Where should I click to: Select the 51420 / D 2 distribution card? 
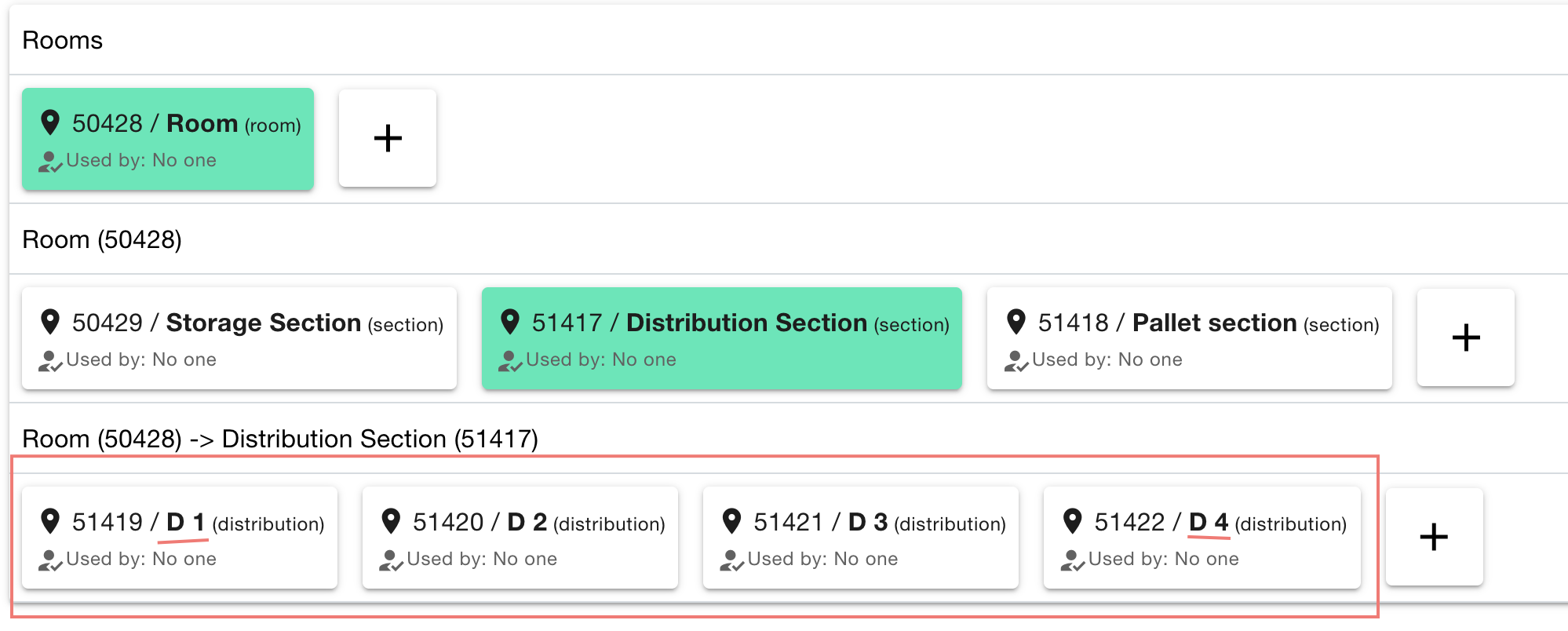520,538
